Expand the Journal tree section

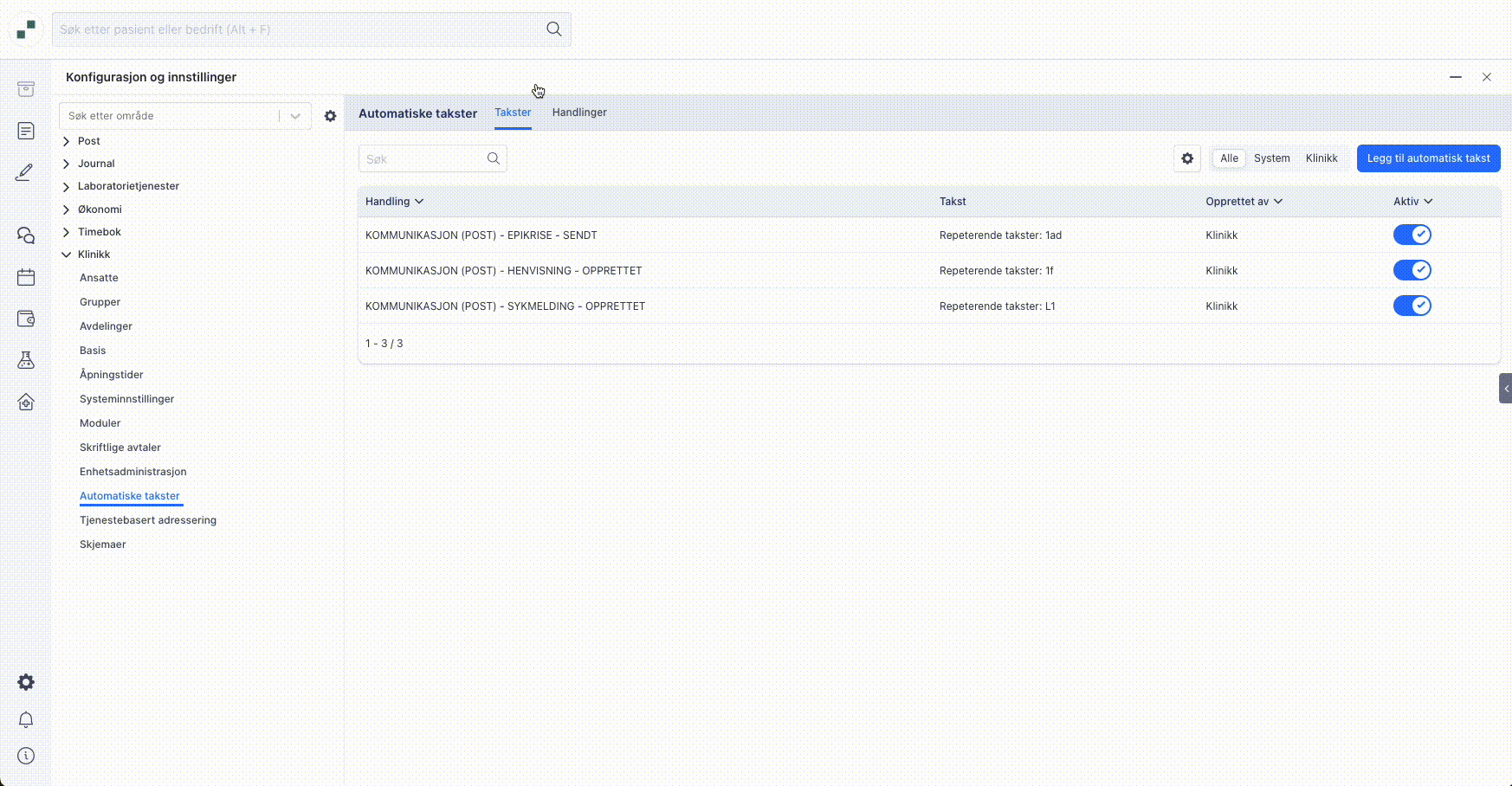67,164
